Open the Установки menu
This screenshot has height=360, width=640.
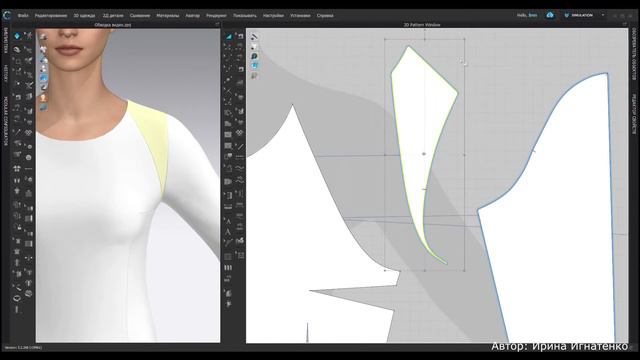[x=300, y=16]
